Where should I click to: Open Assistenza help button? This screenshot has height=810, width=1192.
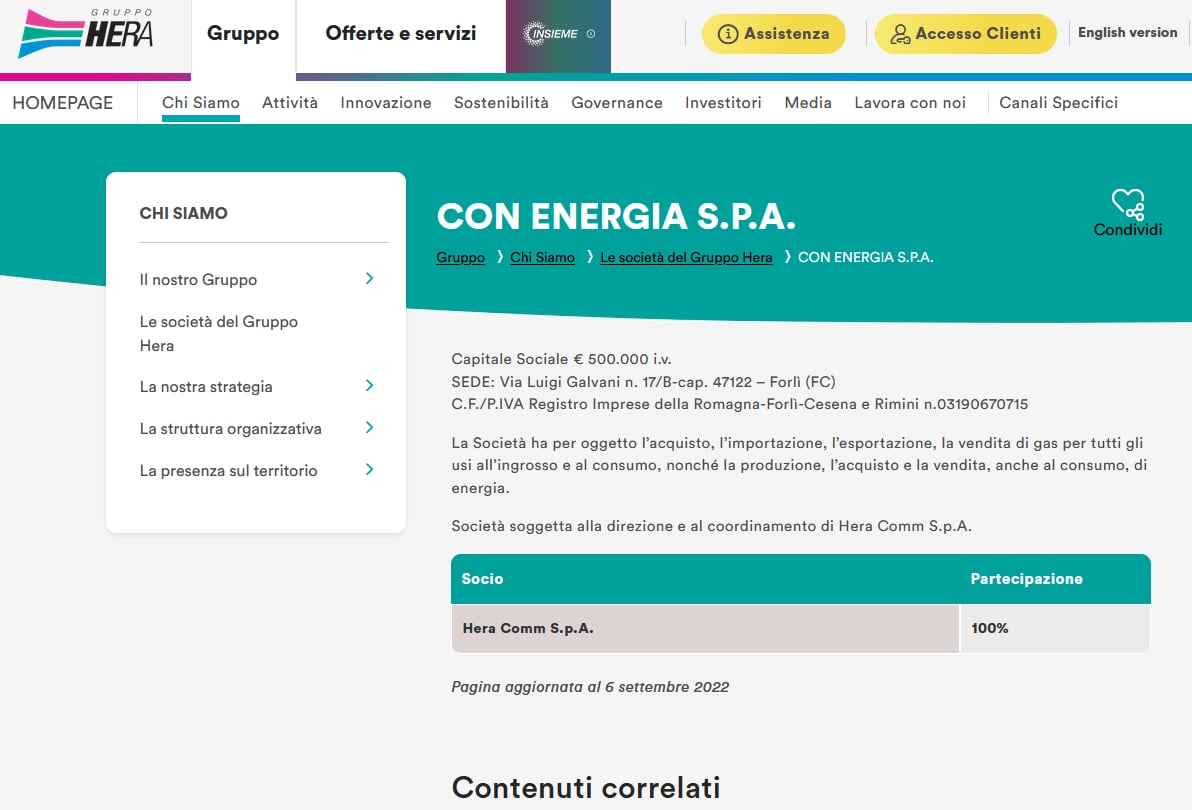point(773,34)
